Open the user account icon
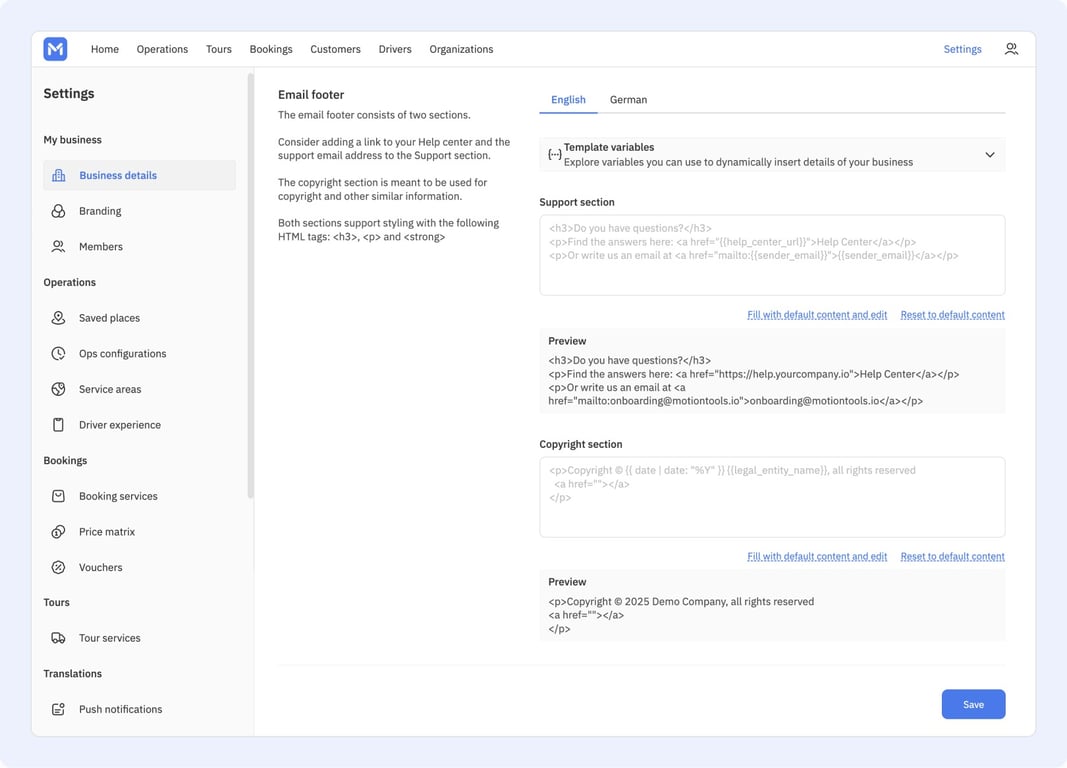This screenshot has width=1067, height=768. tap(1011, 49)
